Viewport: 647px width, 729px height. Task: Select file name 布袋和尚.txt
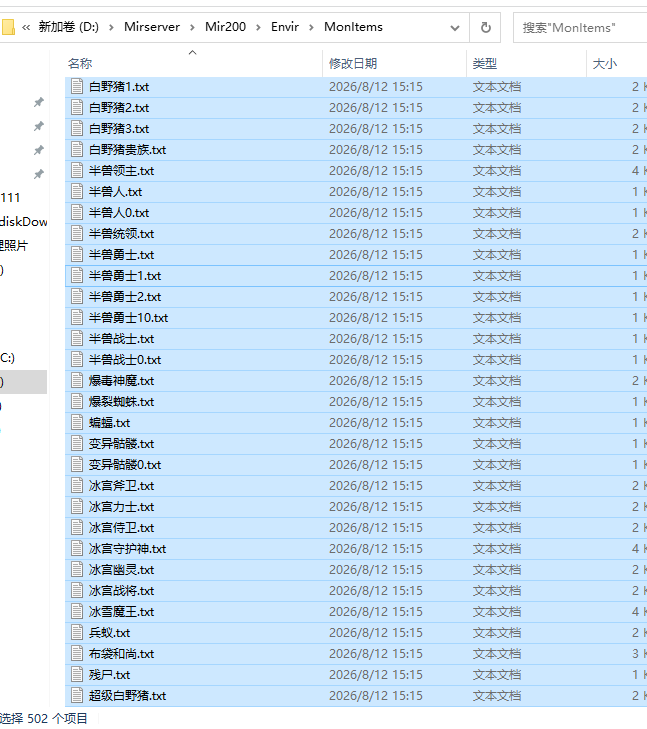[121, 654]
